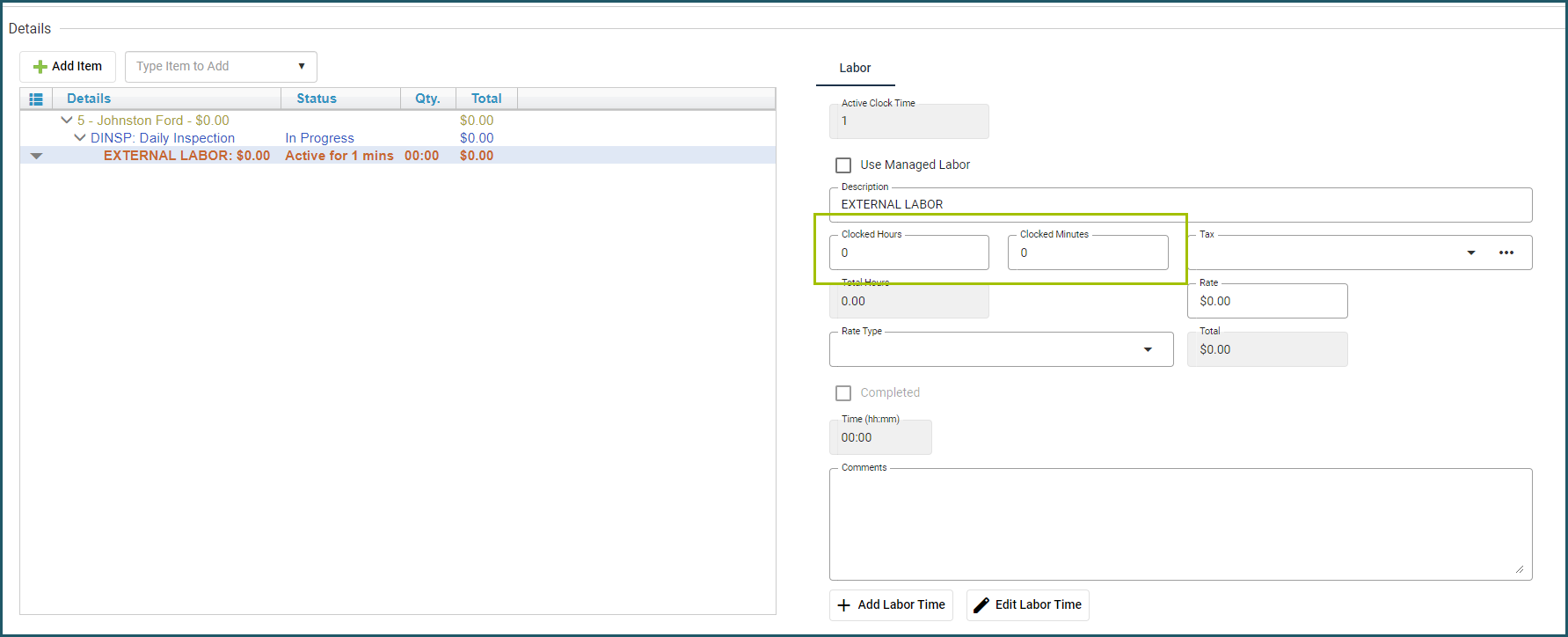The image size is (1568, 637).
Task: Click in the Clocked Minutes field
Action: tap(1087, 253)
